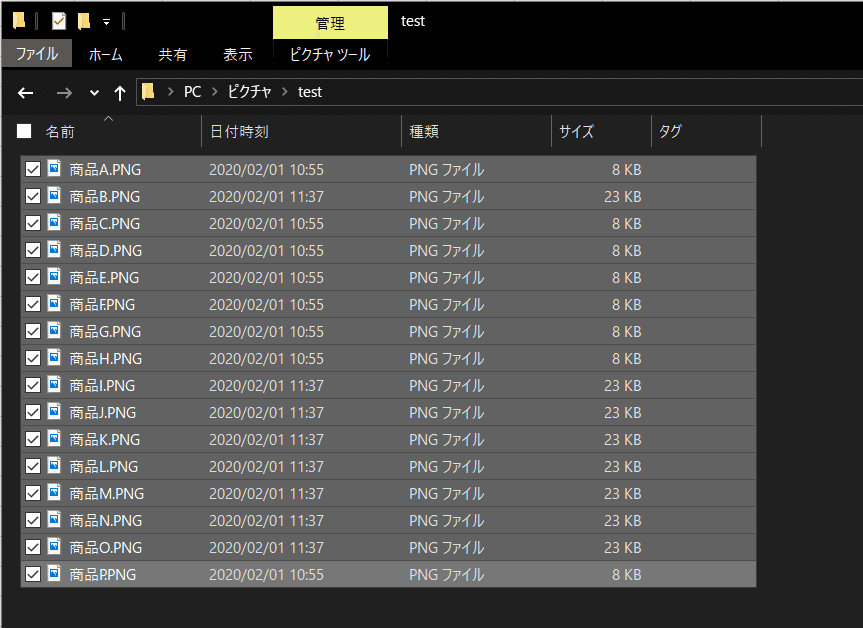Click the 商品B.PNG file icon
863x628 pixels.
pos(54,195)
